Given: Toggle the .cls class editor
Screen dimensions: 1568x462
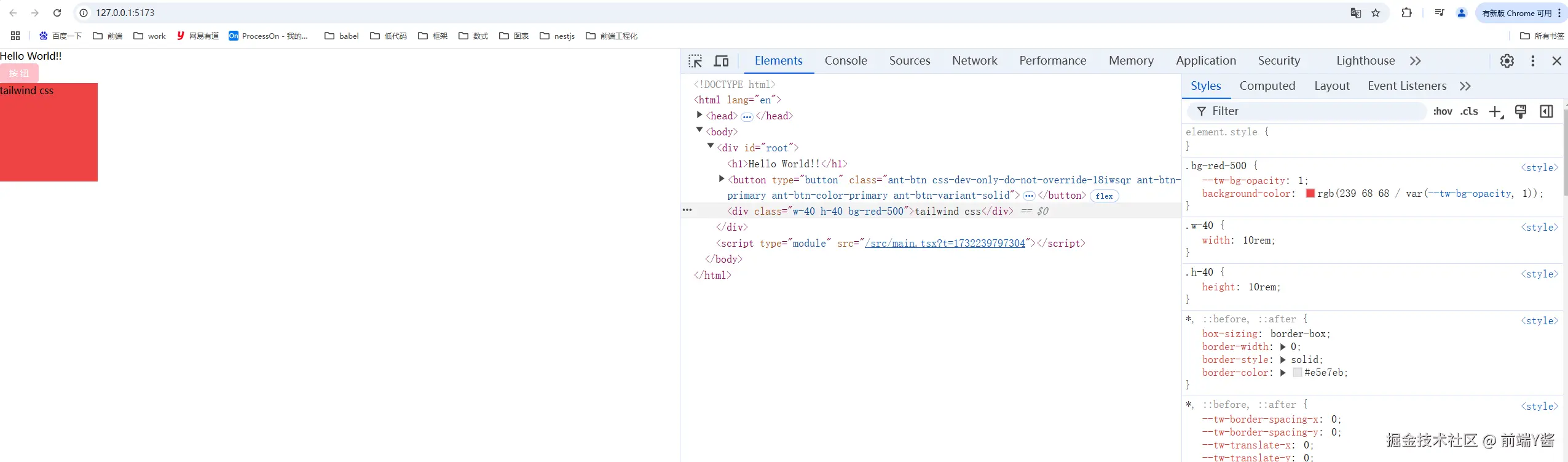Looking at the screenshot, I should [1469, 111].
